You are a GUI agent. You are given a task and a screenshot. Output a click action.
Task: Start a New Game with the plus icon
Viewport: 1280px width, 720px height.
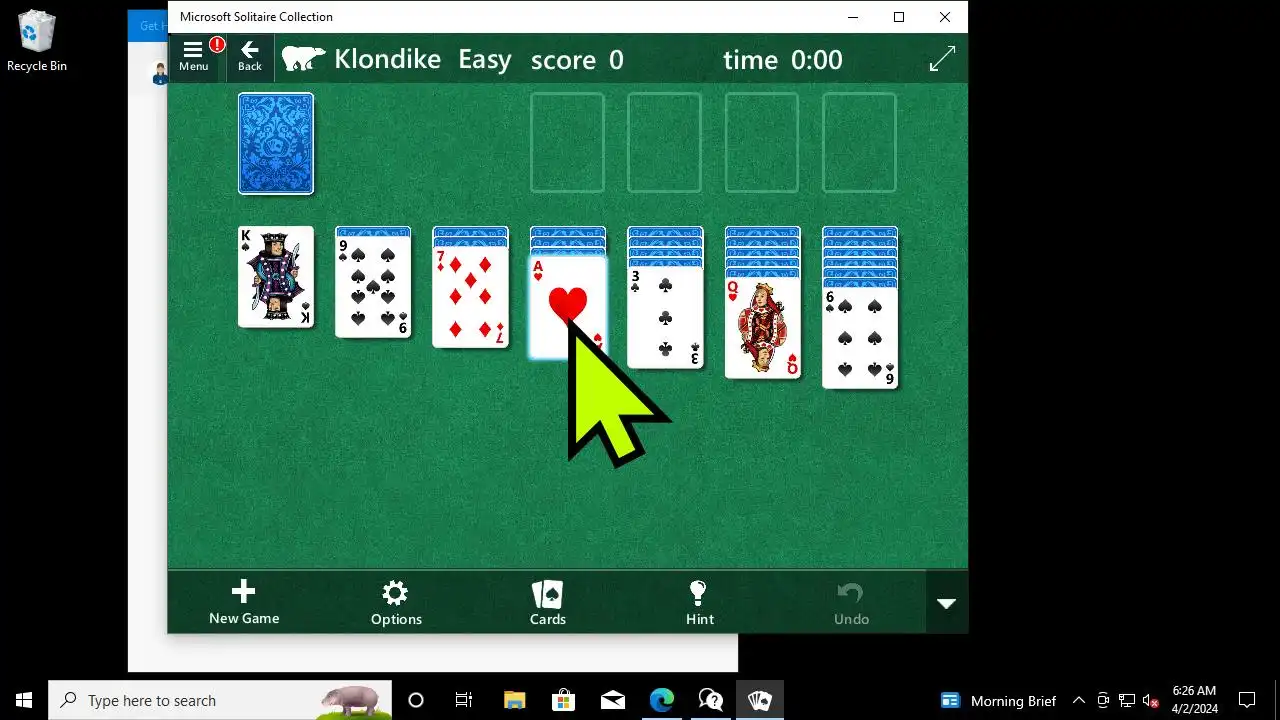tap(244, 603)
